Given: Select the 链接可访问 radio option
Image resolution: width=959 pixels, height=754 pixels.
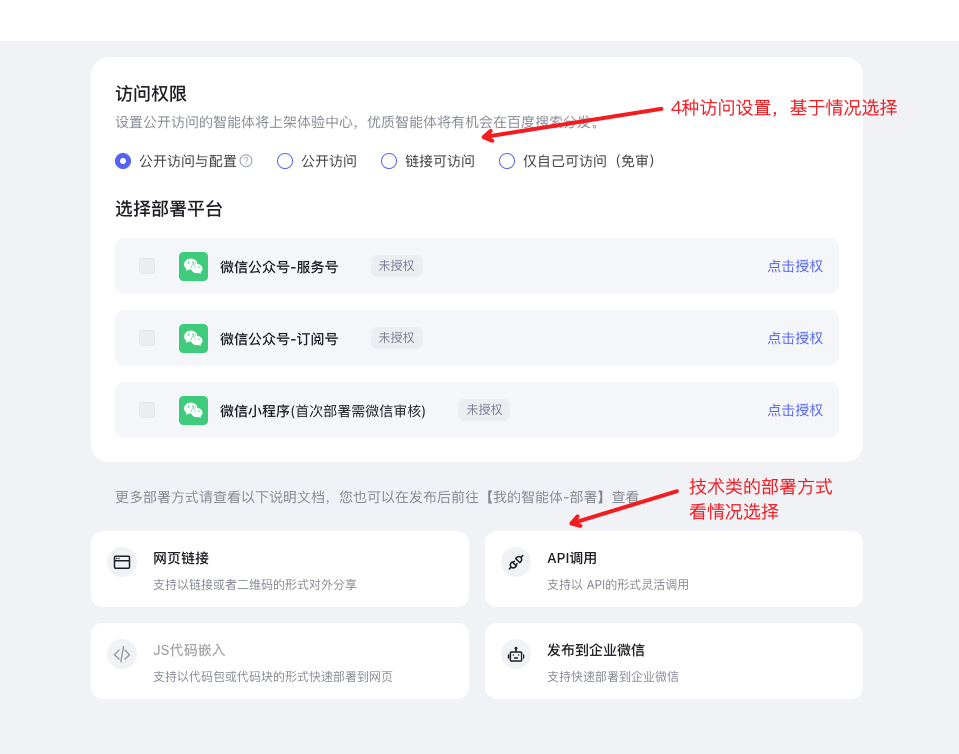Looking at the screenshot, I should (x=388, y=161).
